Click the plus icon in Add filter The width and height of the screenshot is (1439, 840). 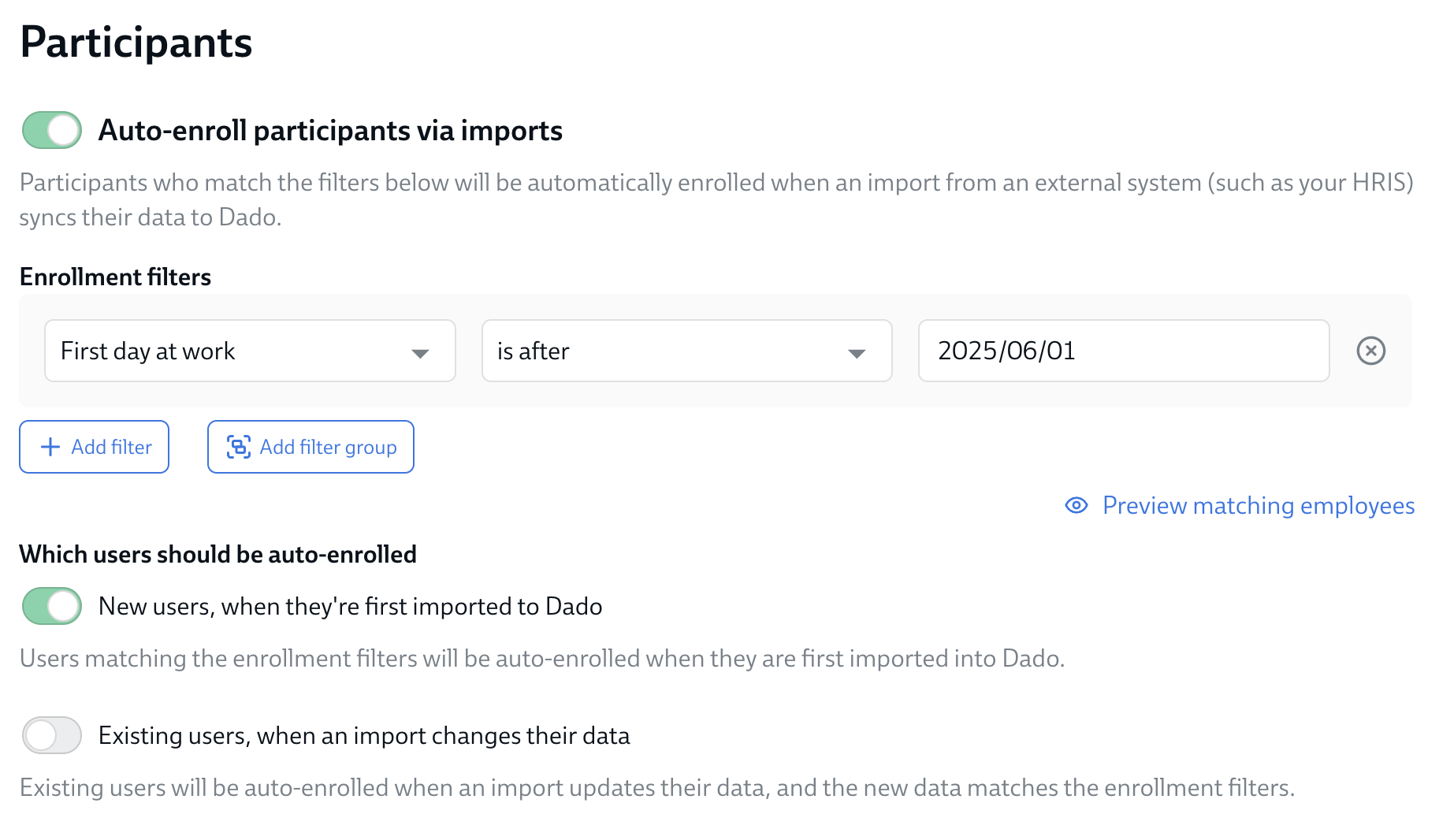[50, 447]
